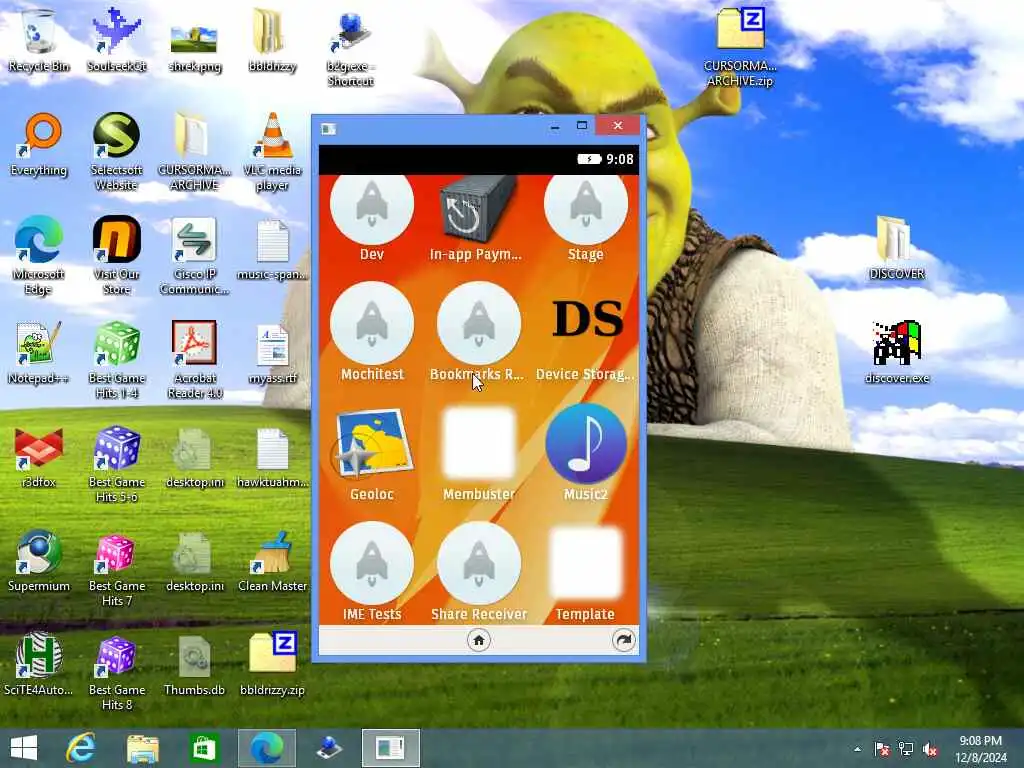
Task: Open the Windows Store taskbar icon
Action: point(204,748)
